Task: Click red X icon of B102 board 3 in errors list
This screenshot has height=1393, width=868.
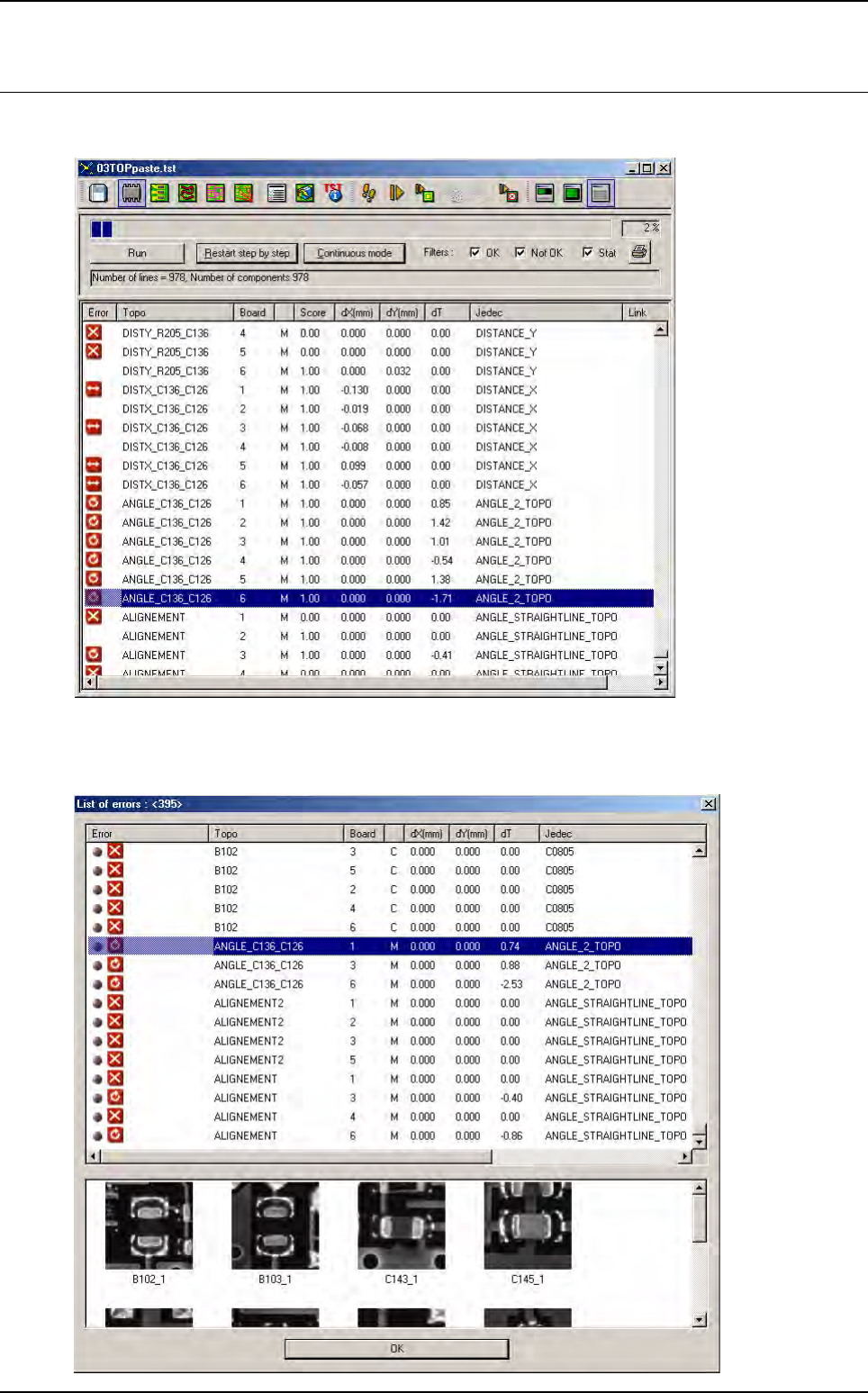Action: click(x=115, y=851)
